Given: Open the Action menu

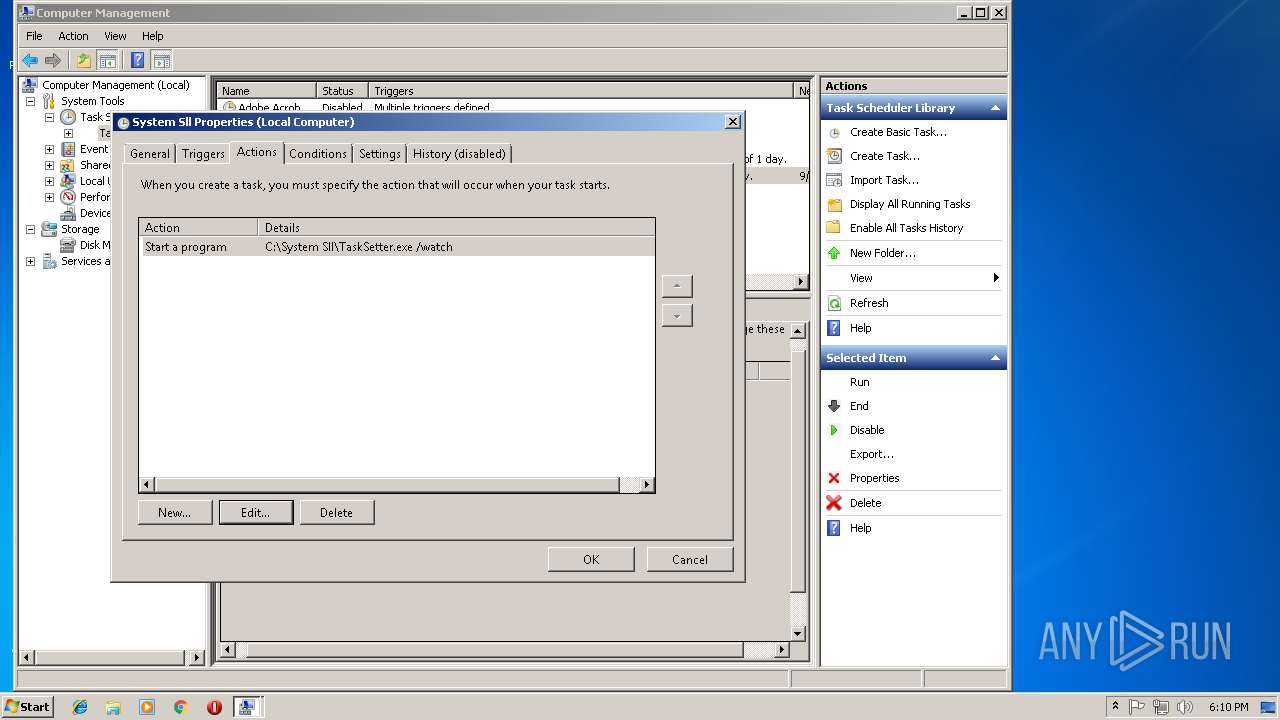Looking at the screenshot, I should tap(73, 36).
